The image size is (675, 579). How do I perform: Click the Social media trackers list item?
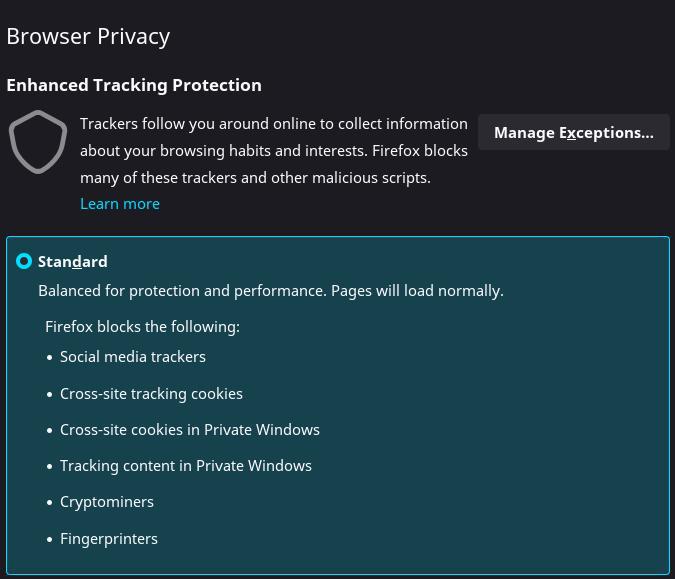tap(133, 356)
